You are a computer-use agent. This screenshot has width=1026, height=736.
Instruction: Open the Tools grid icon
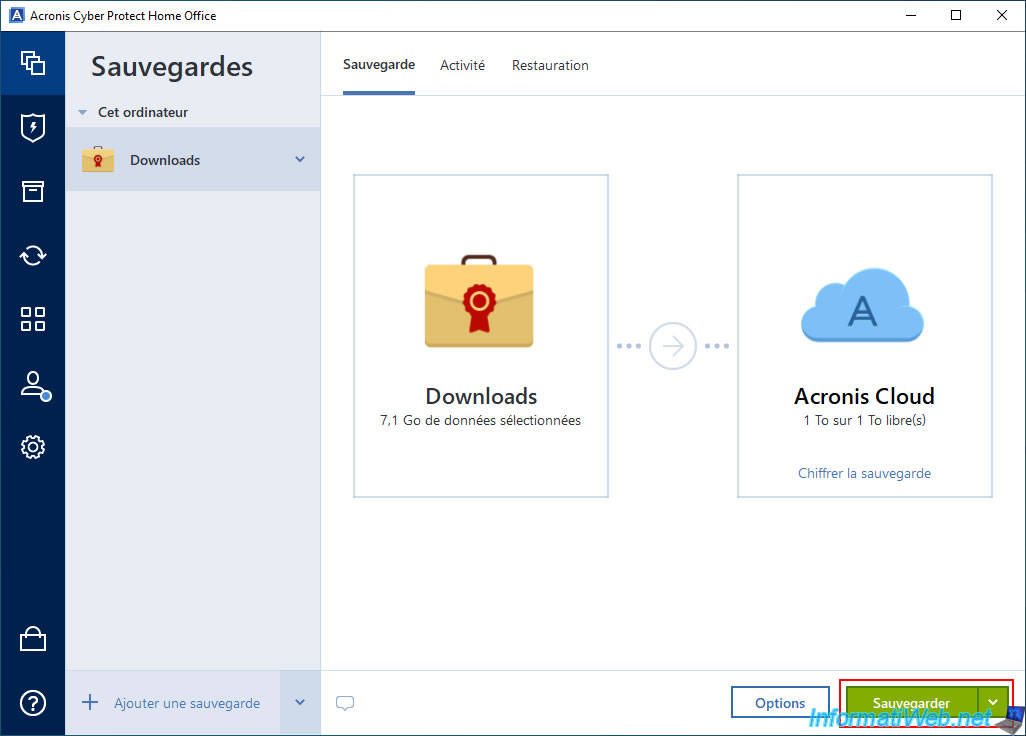coord(33,319)
